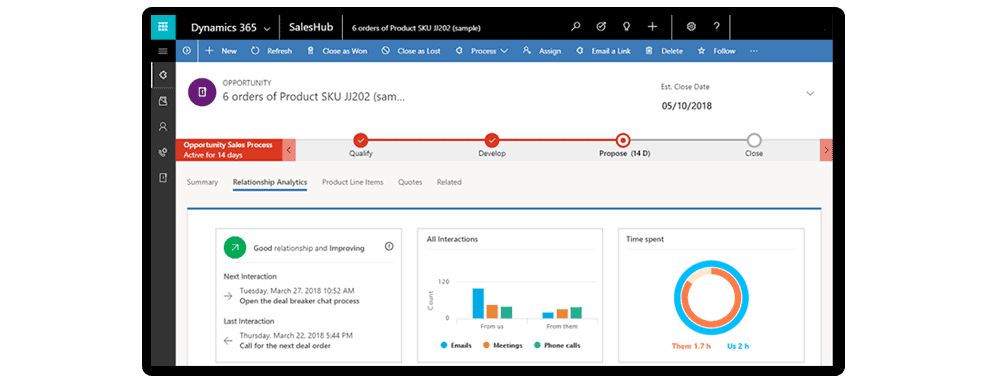The width and height of the screenshot is (1000, 386).
Task: Click the green improving relationship arrow icon
Action: pos(235,248)
